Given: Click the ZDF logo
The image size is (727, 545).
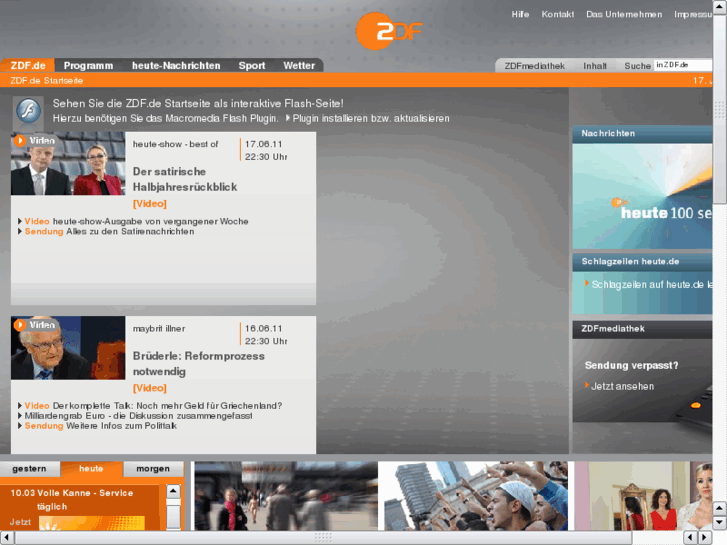Looking at the screenshot, I should pos(389,31).
